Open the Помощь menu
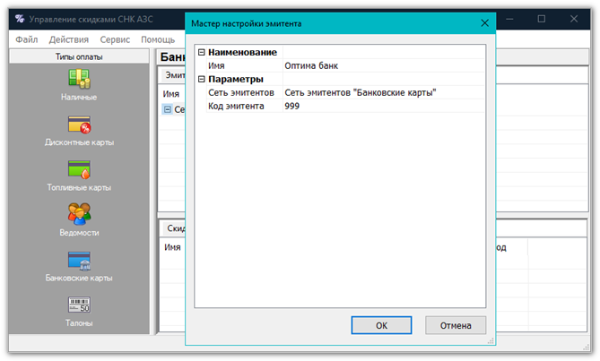 pyautogui.click(x=158, y=39)
